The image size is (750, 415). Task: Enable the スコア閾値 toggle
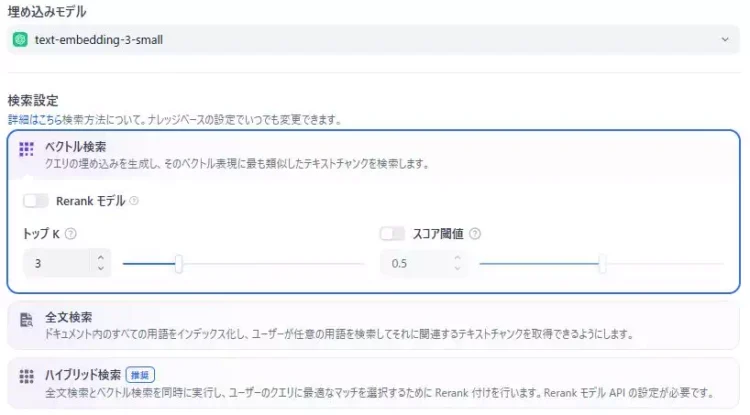pos(392,234)
